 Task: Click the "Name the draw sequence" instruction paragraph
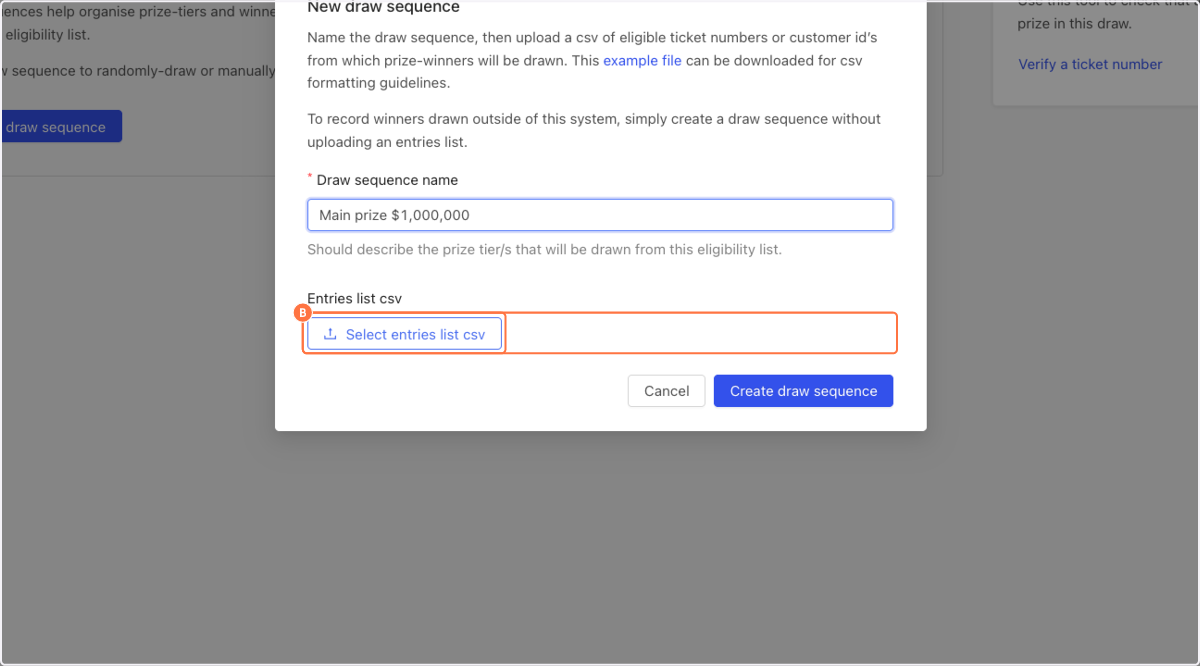pyautogui.click(x=592, y=60)
